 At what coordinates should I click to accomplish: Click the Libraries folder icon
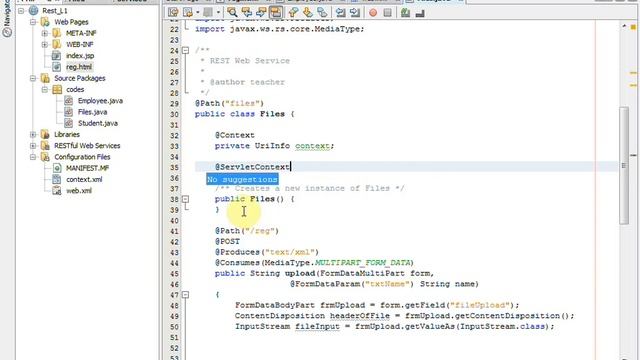(x=45, y=134)
